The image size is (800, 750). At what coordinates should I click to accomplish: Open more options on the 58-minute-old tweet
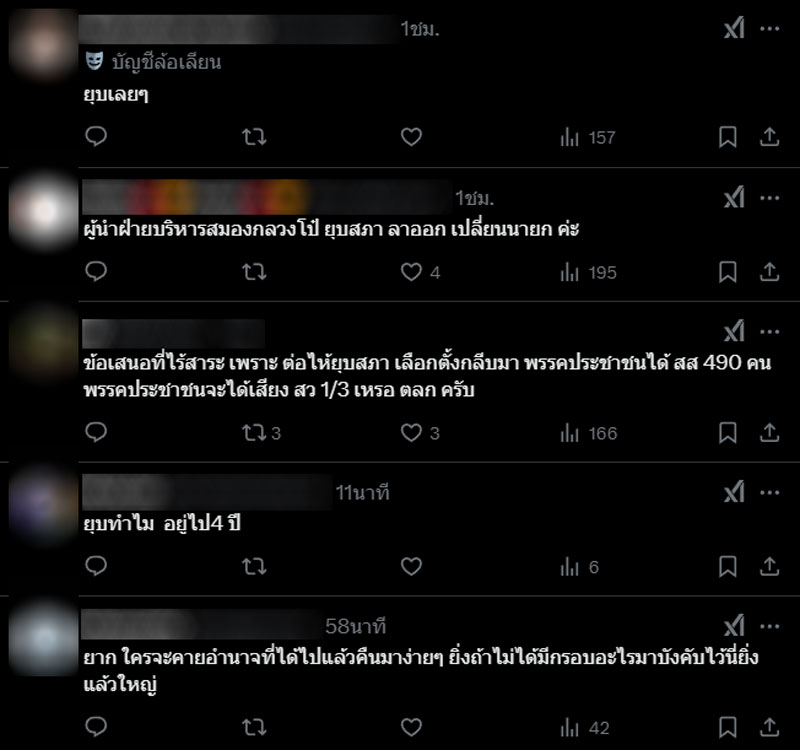tap(769, 627)
